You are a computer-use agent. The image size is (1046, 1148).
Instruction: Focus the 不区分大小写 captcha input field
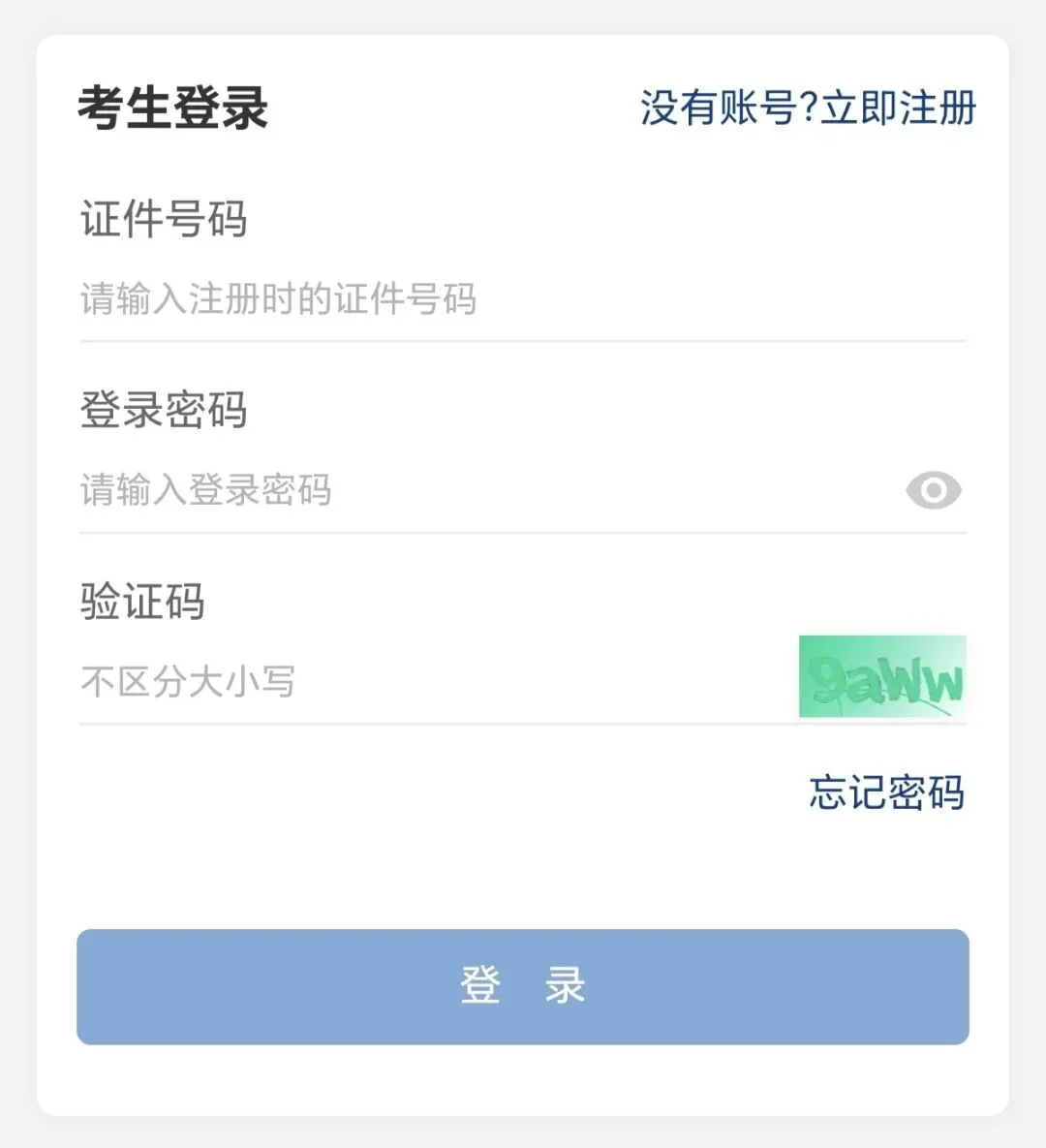coord(436,682)
